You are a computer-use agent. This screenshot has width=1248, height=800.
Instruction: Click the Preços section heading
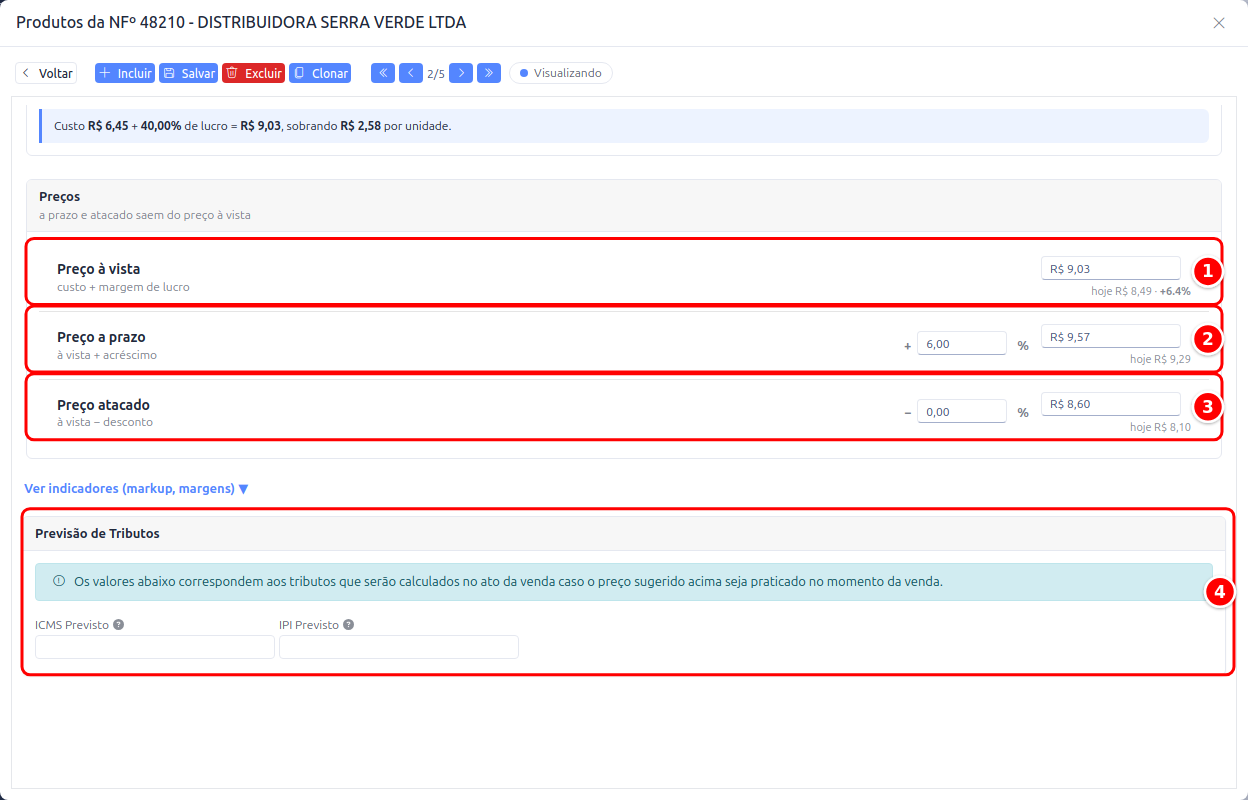coord(60,196)
